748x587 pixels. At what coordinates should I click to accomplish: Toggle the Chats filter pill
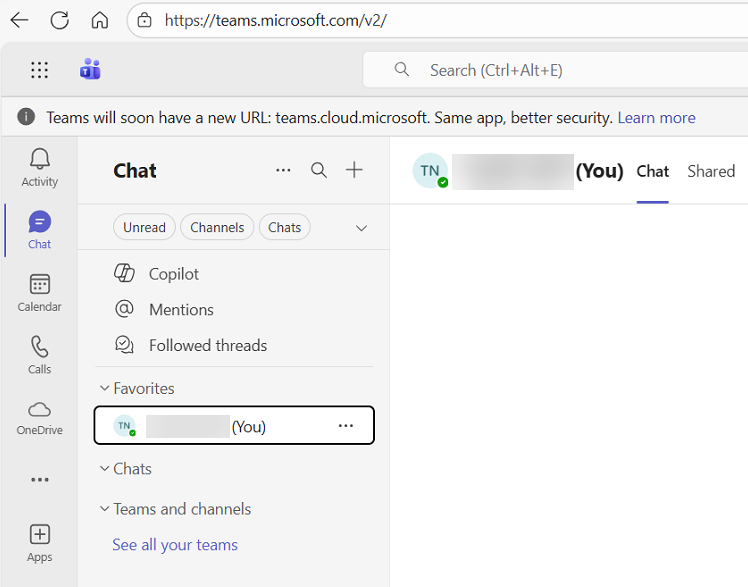click(x=285, y=228)
